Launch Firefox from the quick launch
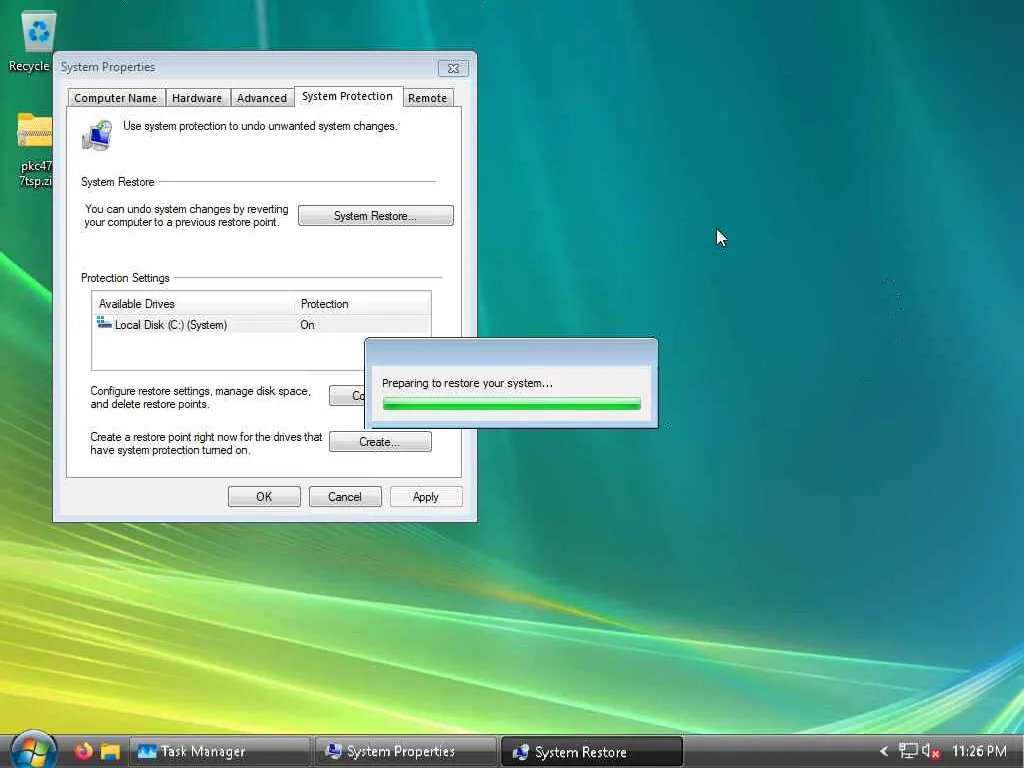1024x768 pixels. (x=84, y=752)
